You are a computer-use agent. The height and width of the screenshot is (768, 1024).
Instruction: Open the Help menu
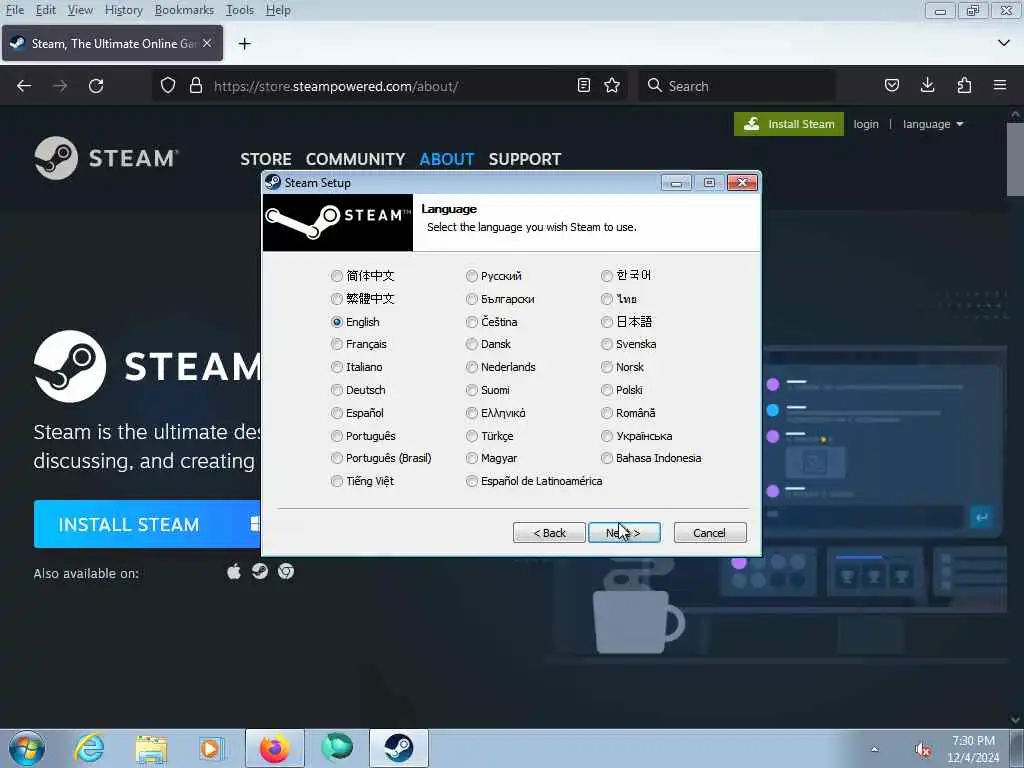pyautogui.click(x=278, y=10)
